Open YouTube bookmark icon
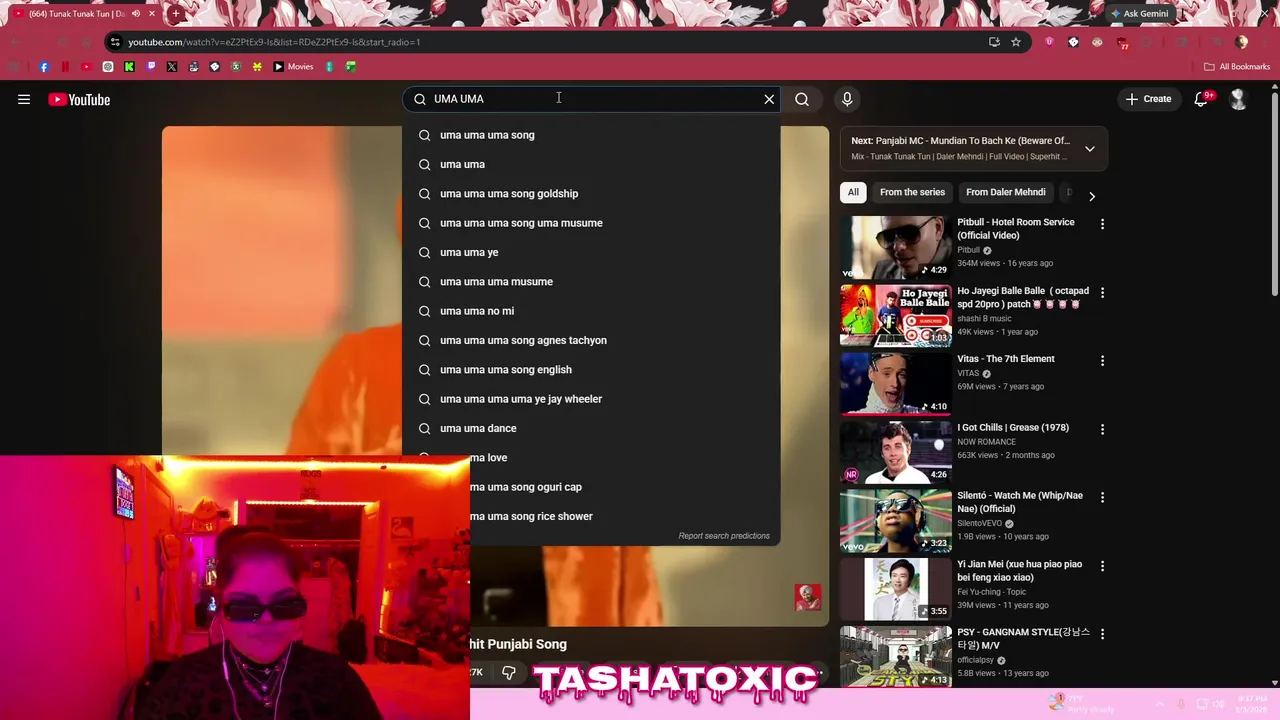 (x=86, y=67)
